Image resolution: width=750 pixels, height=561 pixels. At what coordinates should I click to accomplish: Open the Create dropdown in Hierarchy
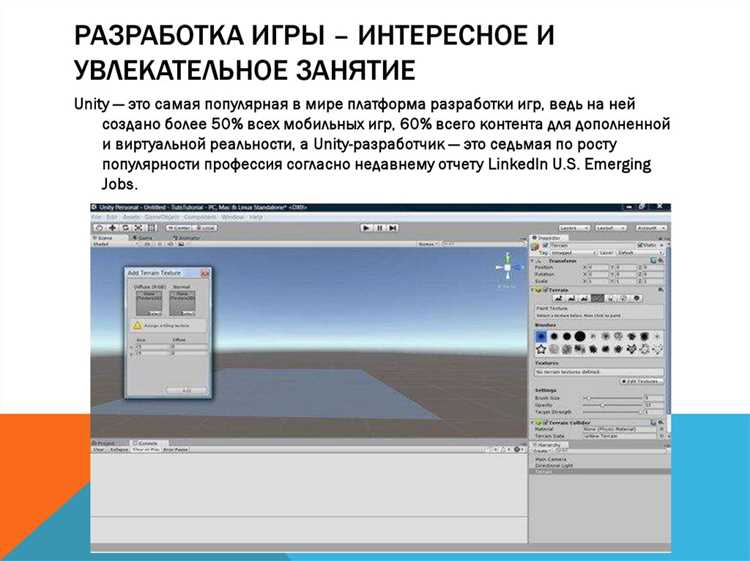pyautogui.click(x=541, y=451)
